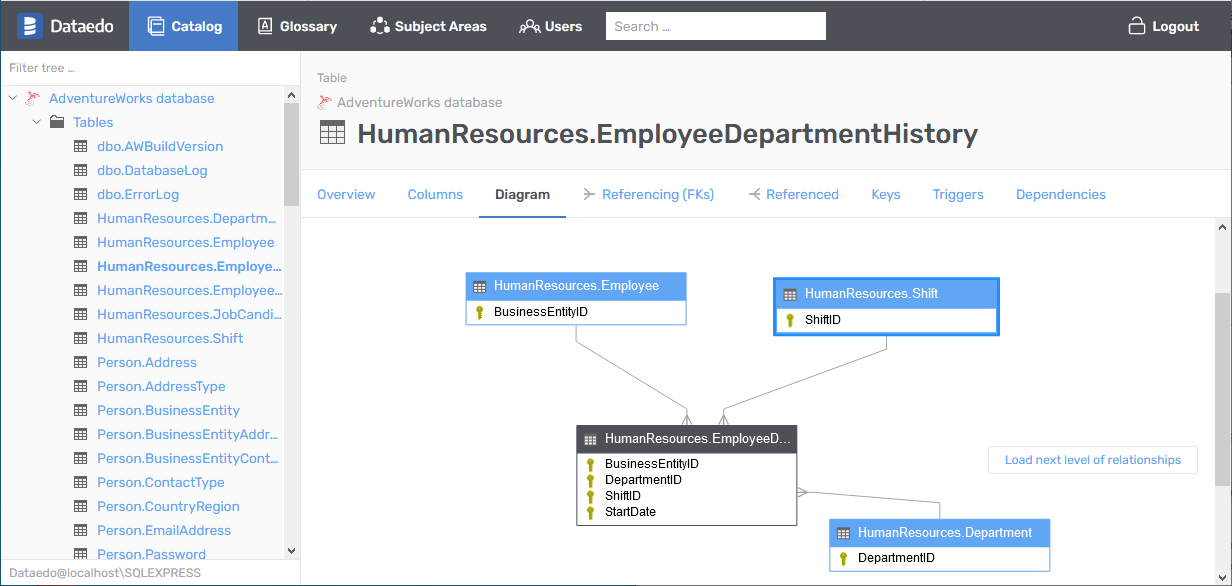Viewport: 1232px width, 586px height.
Task: Click the Dataedo logo icon
Action: tap(28, 25)
